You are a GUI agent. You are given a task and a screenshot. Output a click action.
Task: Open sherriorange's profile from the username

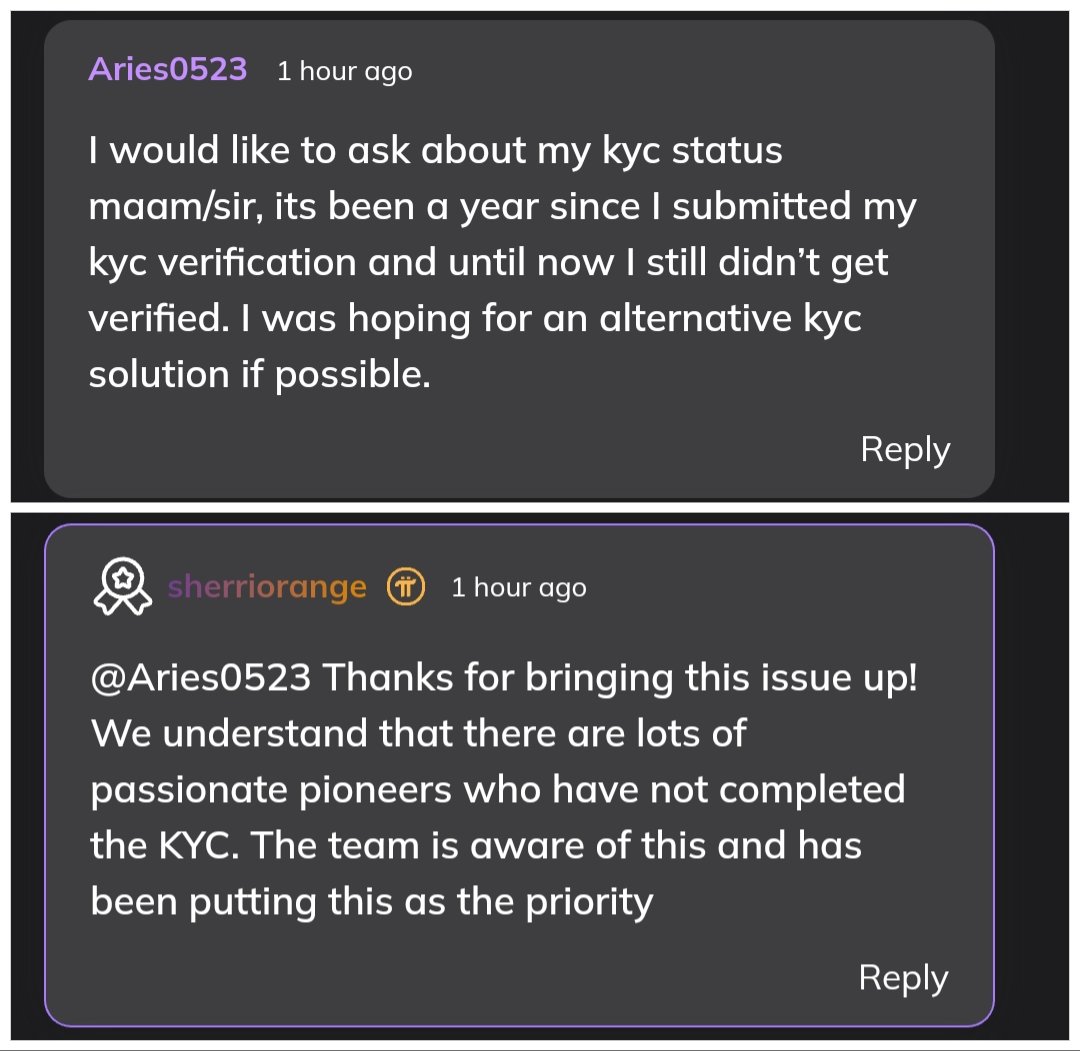(267, 587)
